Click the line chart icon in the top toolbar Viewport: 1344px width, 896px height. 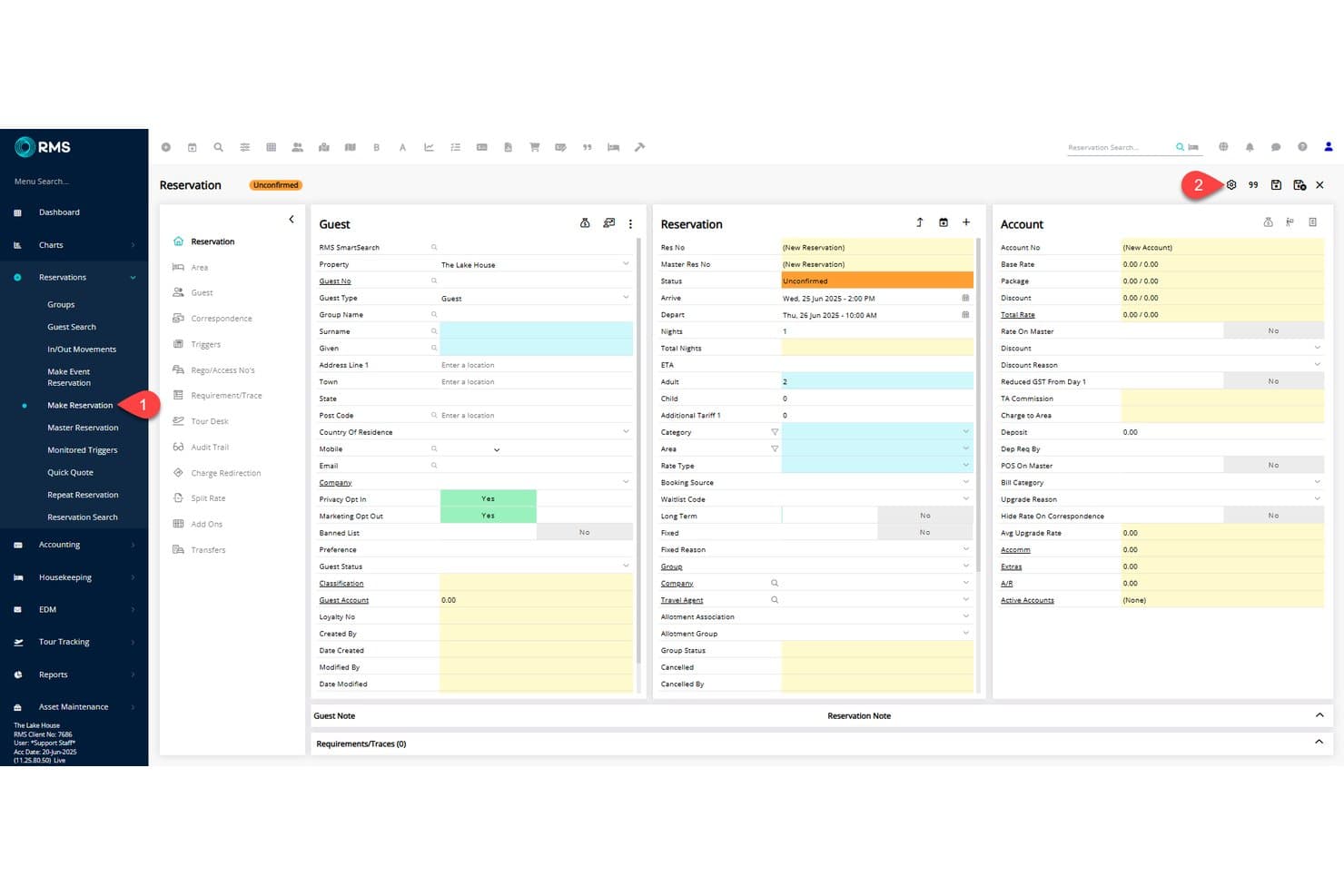429,147
